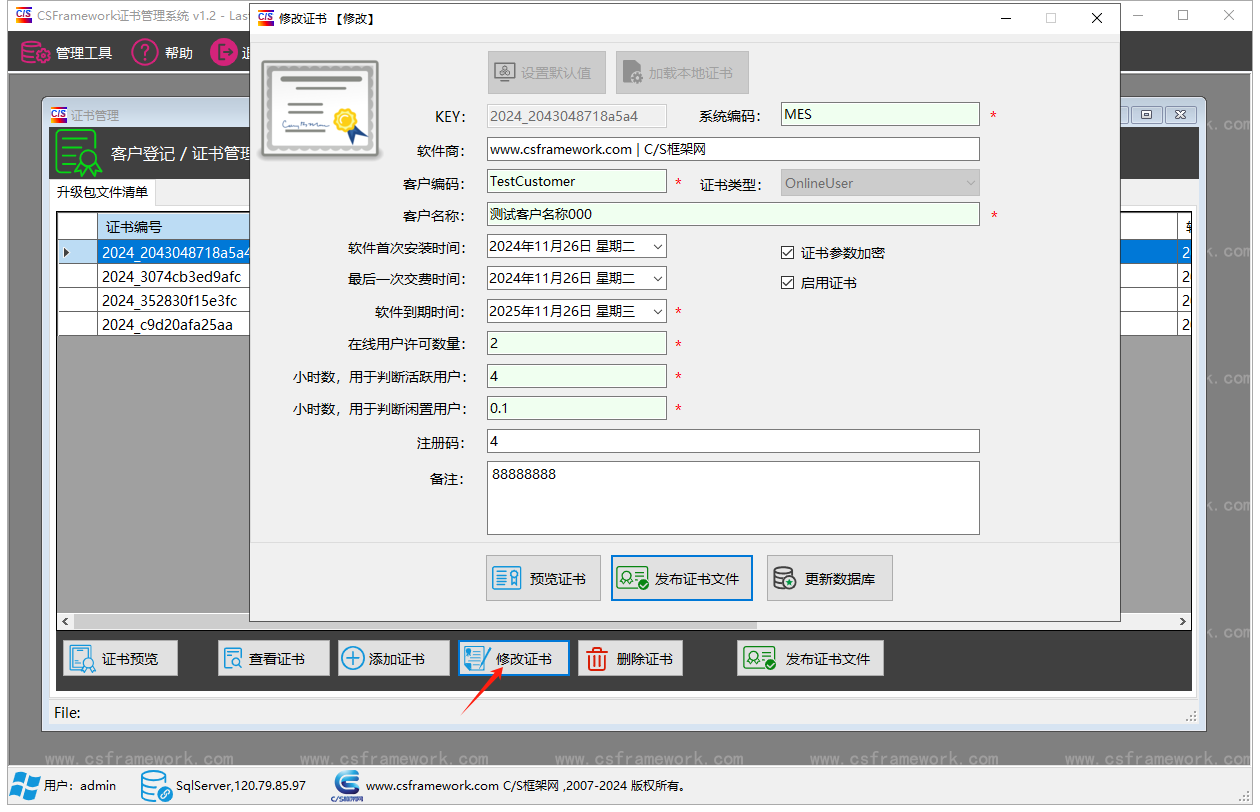Click the idle-user hours field 0.1
Screen dimensions: 1260x812
point(576,408)
